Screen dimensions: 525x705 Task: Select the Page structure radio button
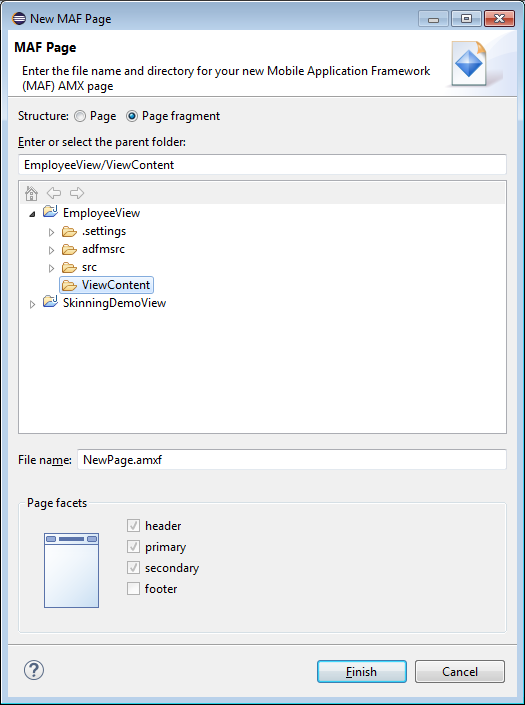pyautogui.click(x=80, y=116)
